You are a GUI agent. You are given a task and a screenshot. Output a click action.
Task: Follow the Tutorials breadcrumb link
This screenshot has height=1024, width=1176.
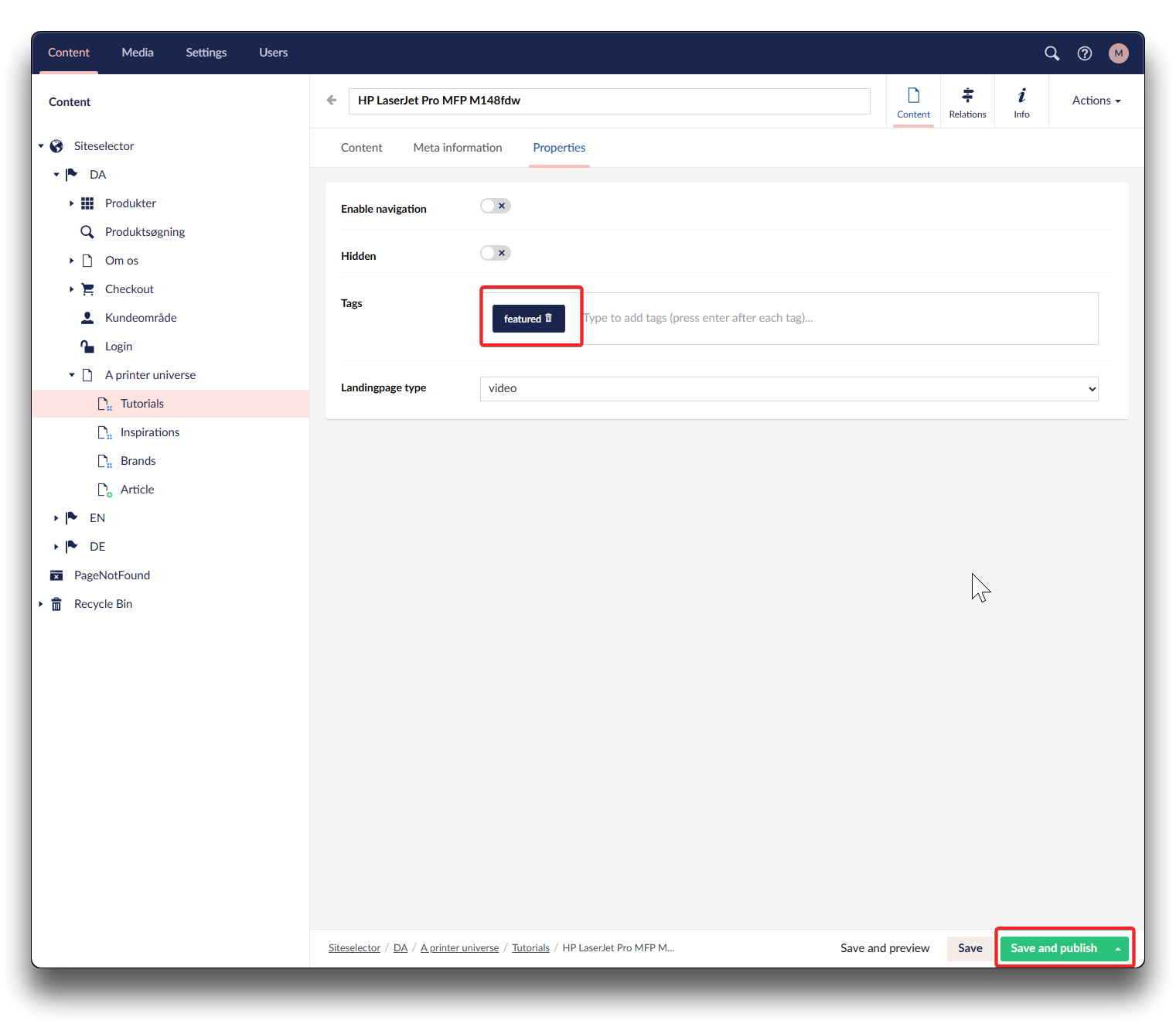[530, 948]
